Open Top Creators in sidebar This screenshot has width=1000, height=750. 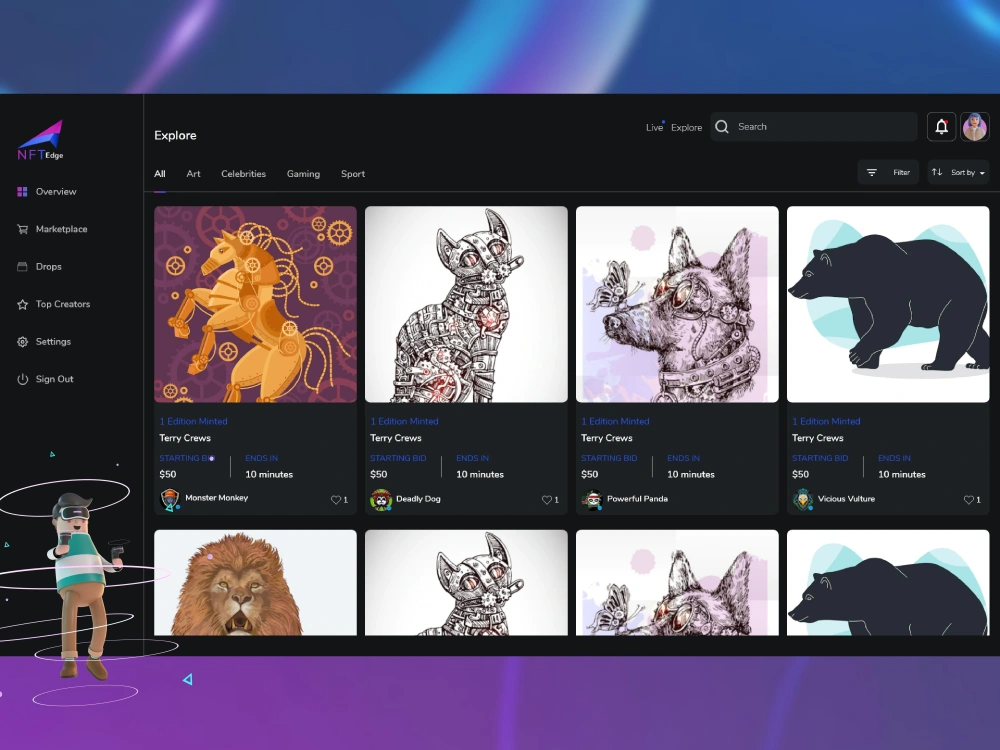click(62, 304)
